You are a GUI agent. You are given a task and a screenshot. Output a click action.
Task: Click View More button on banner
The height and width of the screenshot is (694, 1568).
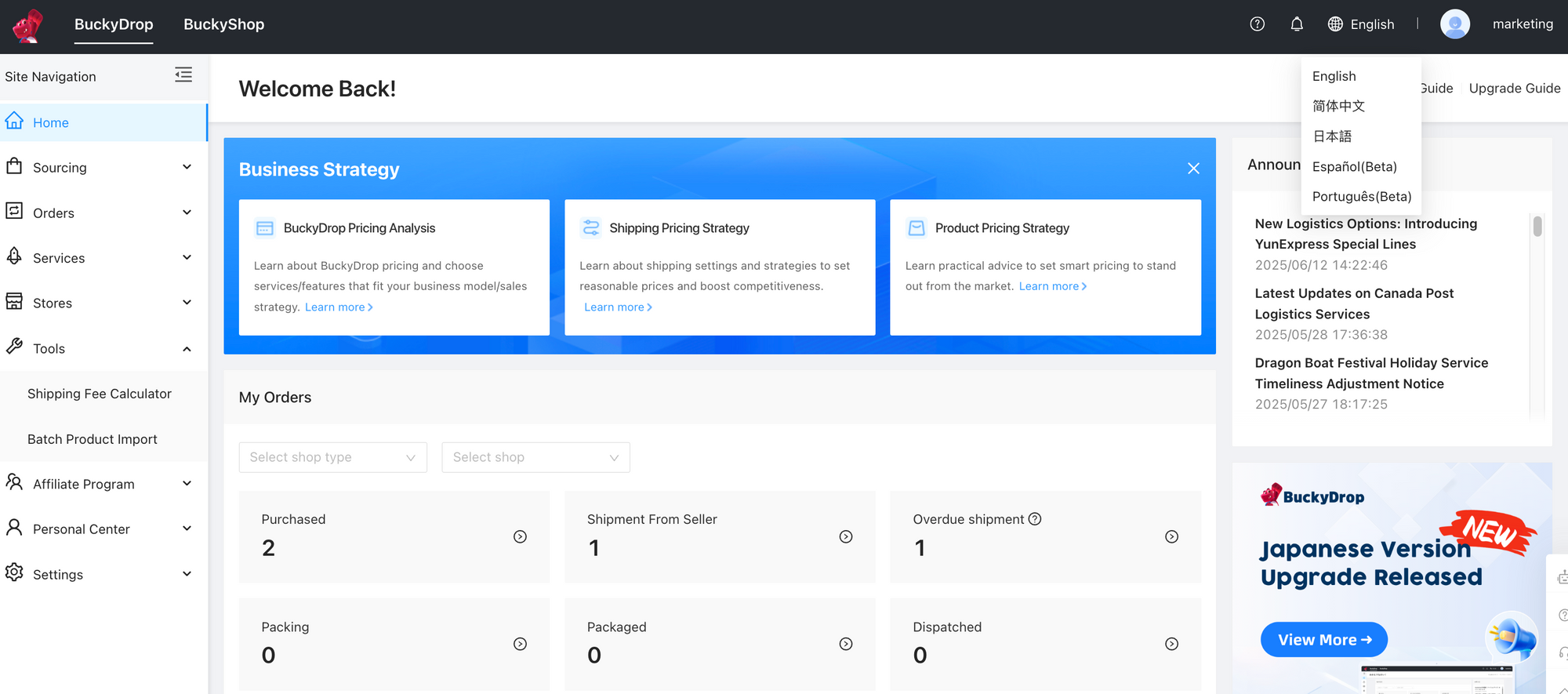click(1324, 640)
